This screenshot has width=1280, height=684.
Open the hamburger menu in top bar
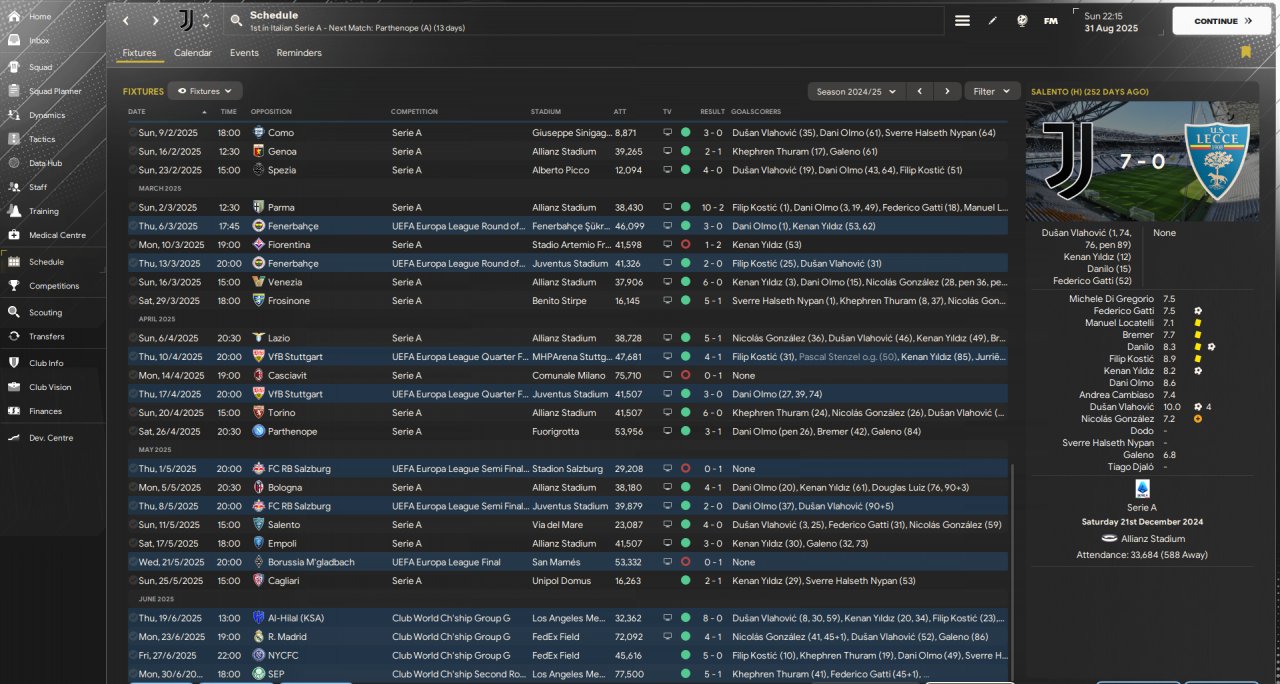point(962,21)
